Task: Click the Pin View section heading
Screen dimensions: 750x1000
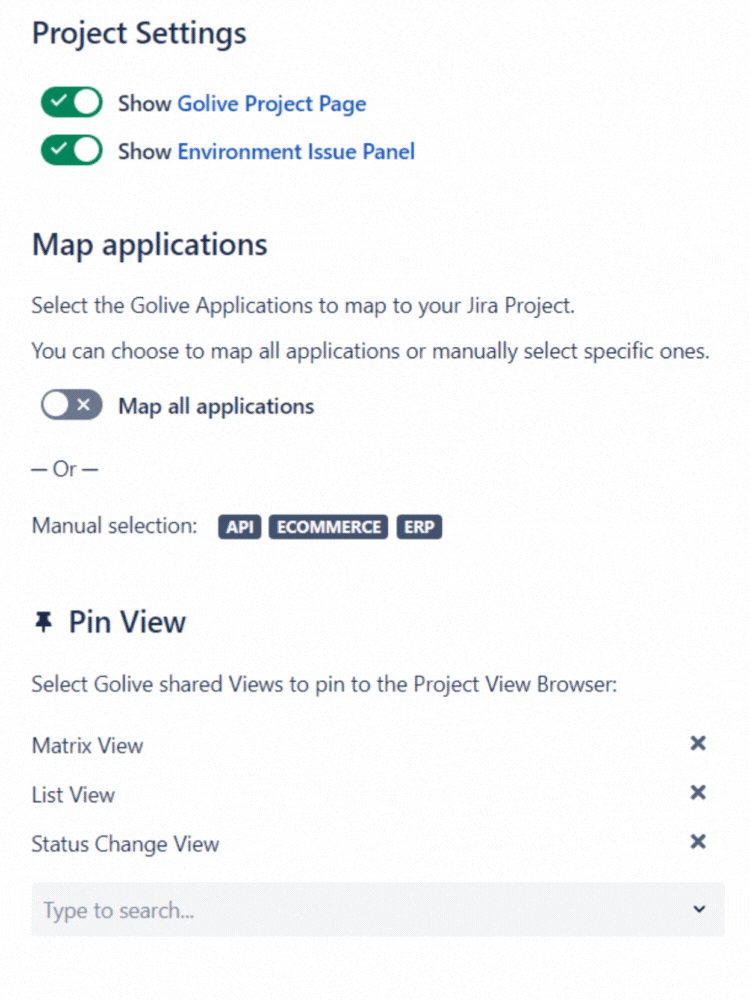Action: pos(127,621)
